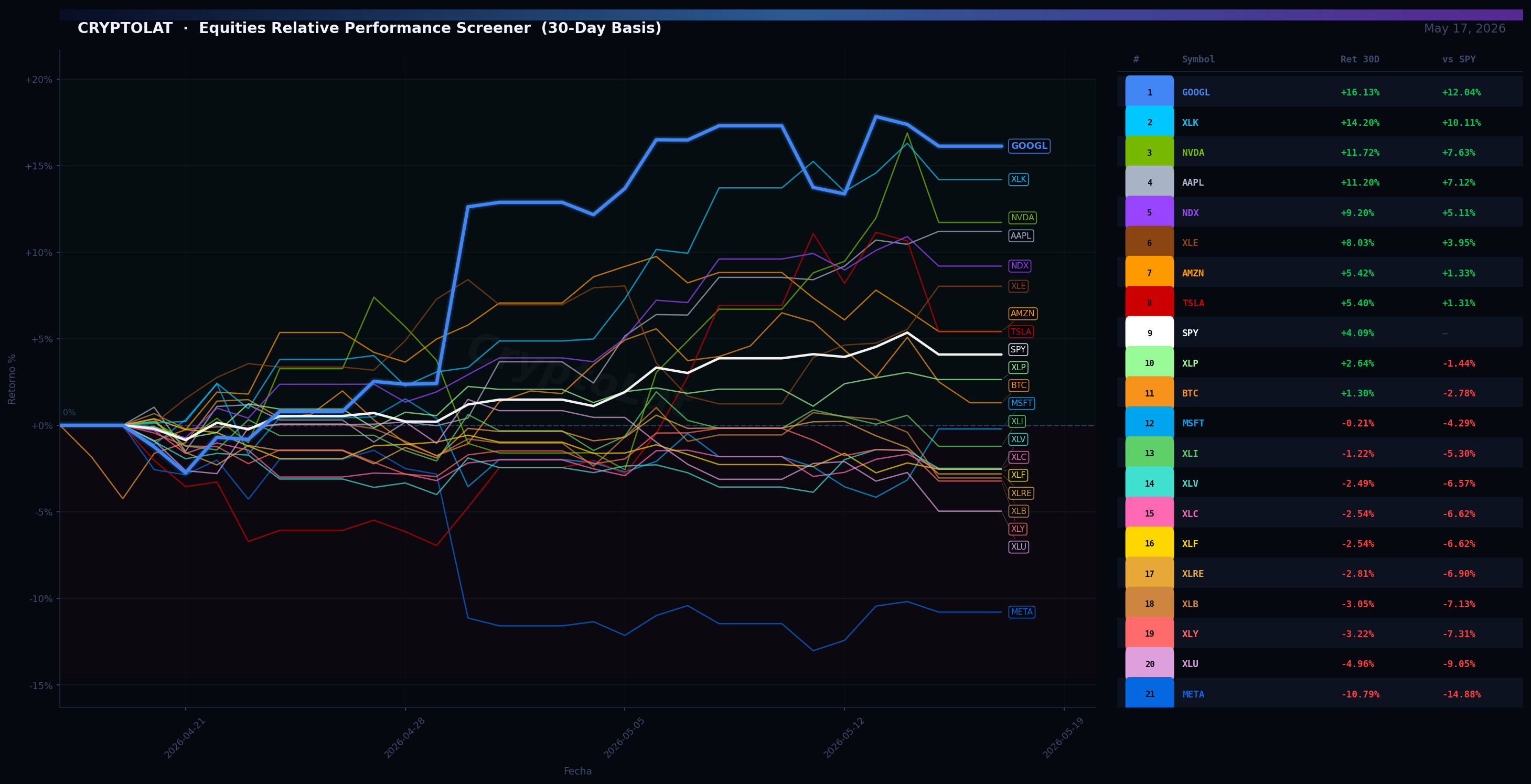1531x784 pixels.
Task: Click the +16.13% return value for GOOGL
Action: (1360, 92)
